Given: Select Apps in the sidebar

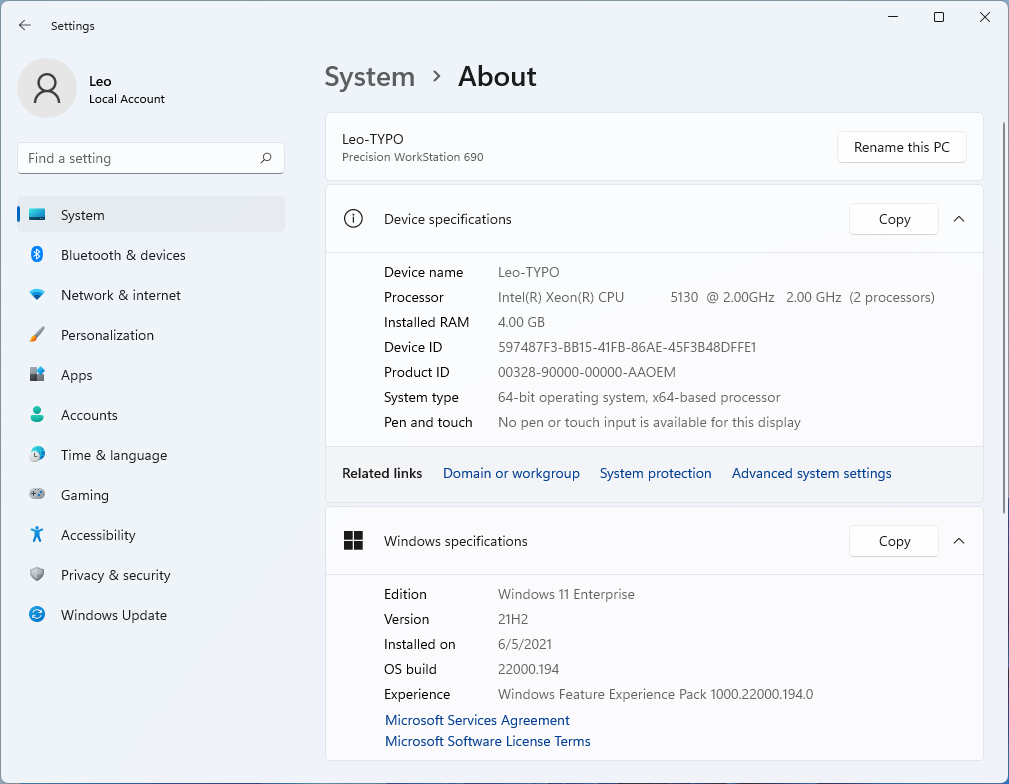Looking at the screenshot, I should pos(151,375).
